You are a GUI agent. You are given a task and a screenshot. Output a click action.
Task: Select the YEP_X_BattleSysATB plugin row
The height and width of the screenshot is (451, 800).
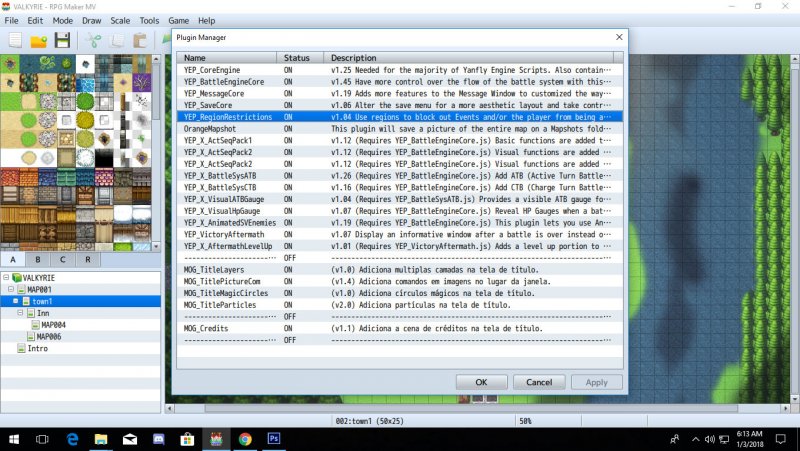pos(400,176)
